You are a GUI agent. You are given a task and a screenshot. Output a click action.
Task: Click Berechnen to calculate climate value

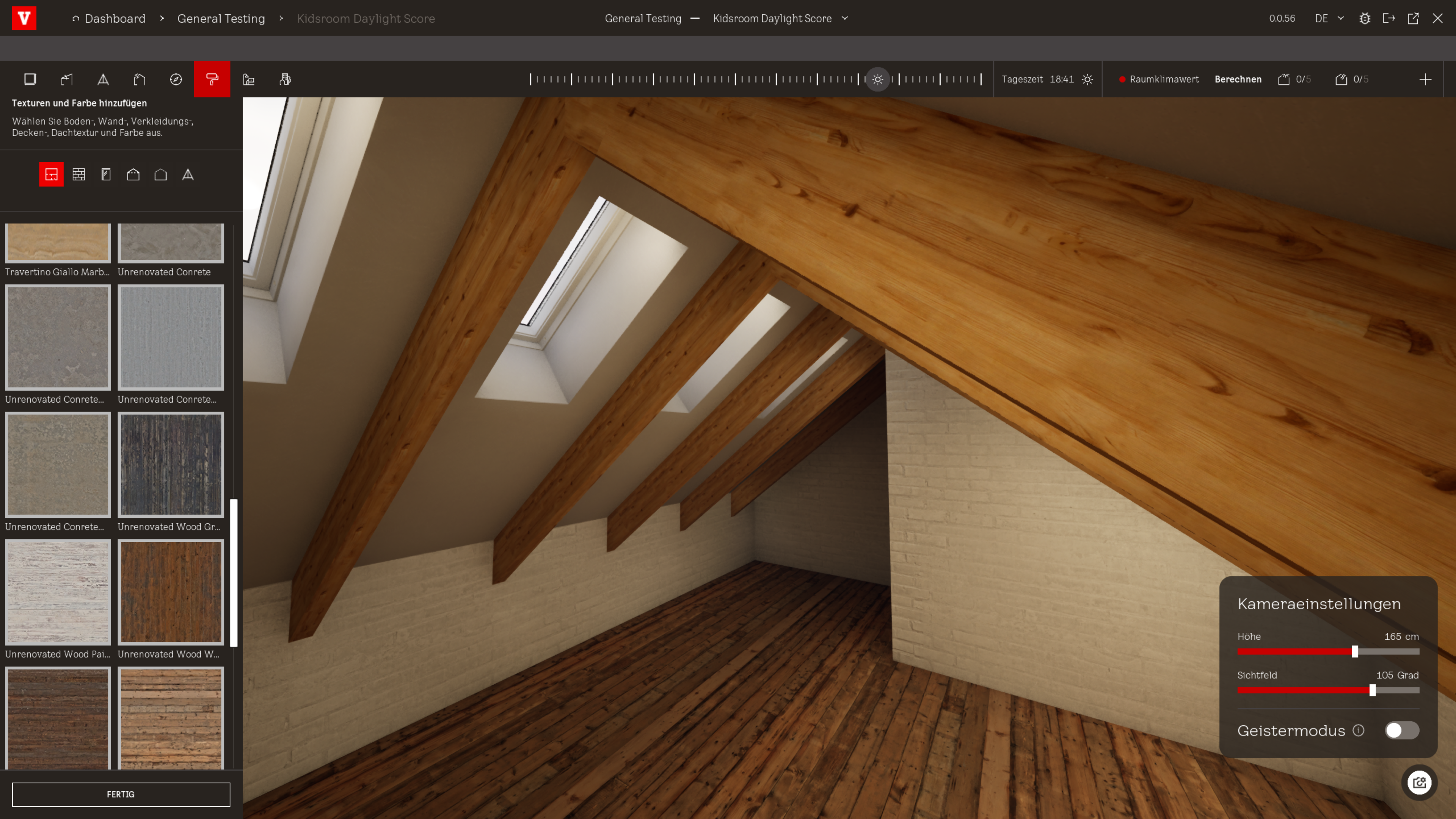click(1238, 79)
